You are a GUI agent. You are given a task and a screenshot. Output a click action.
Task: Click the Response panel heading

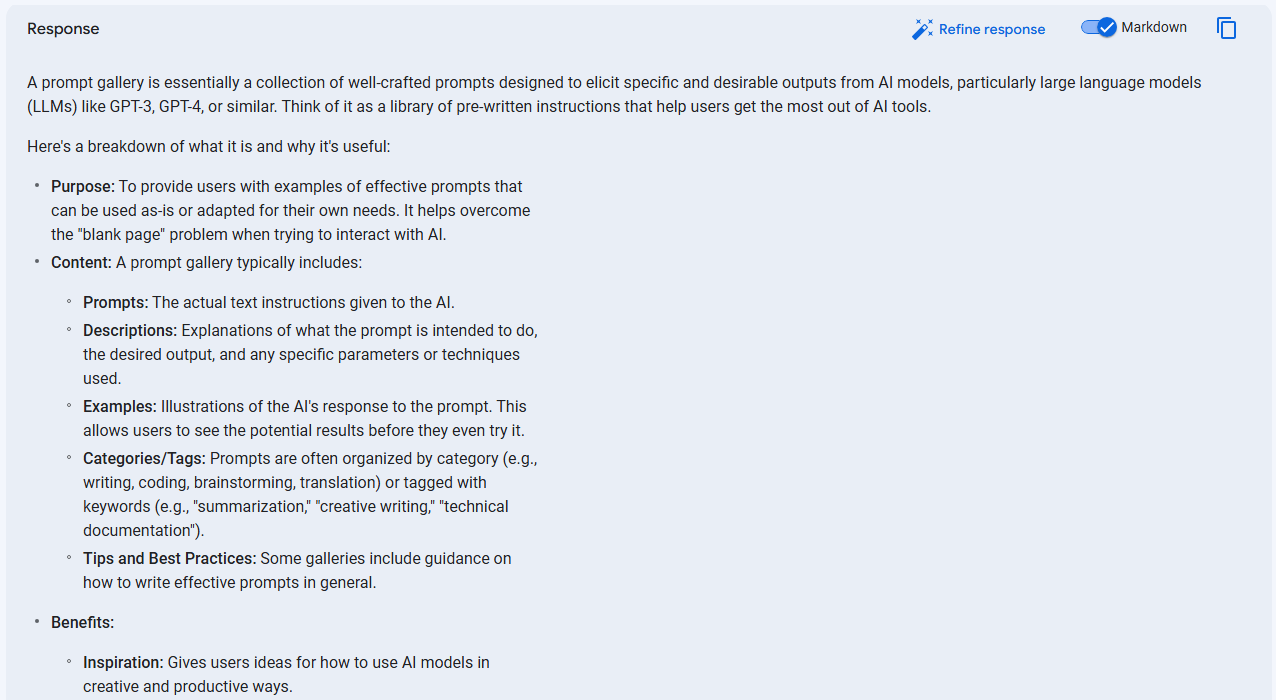pos(63,29)
